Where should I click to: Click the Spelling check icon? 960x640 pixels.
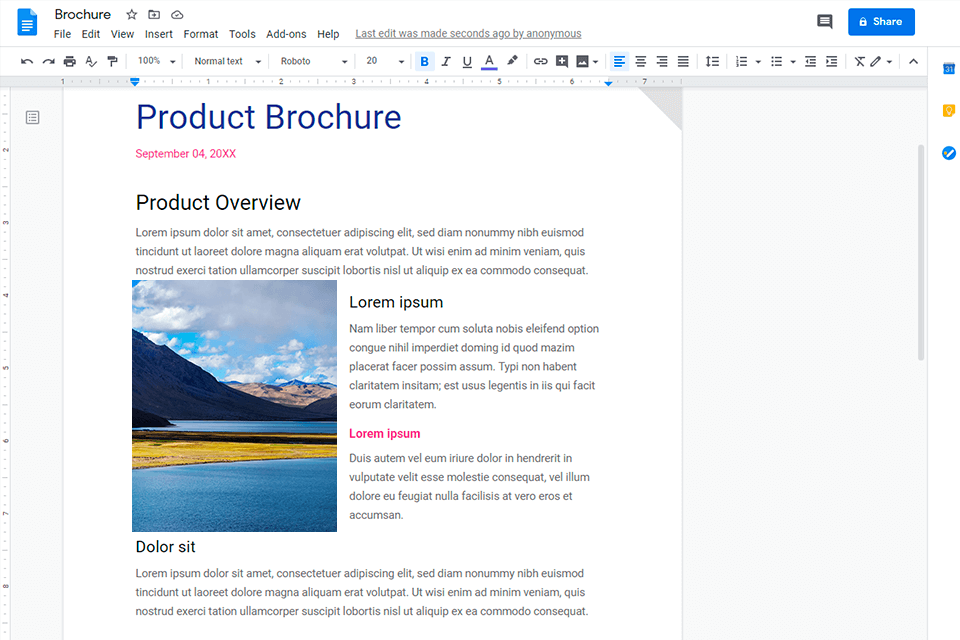pos(91,61)
